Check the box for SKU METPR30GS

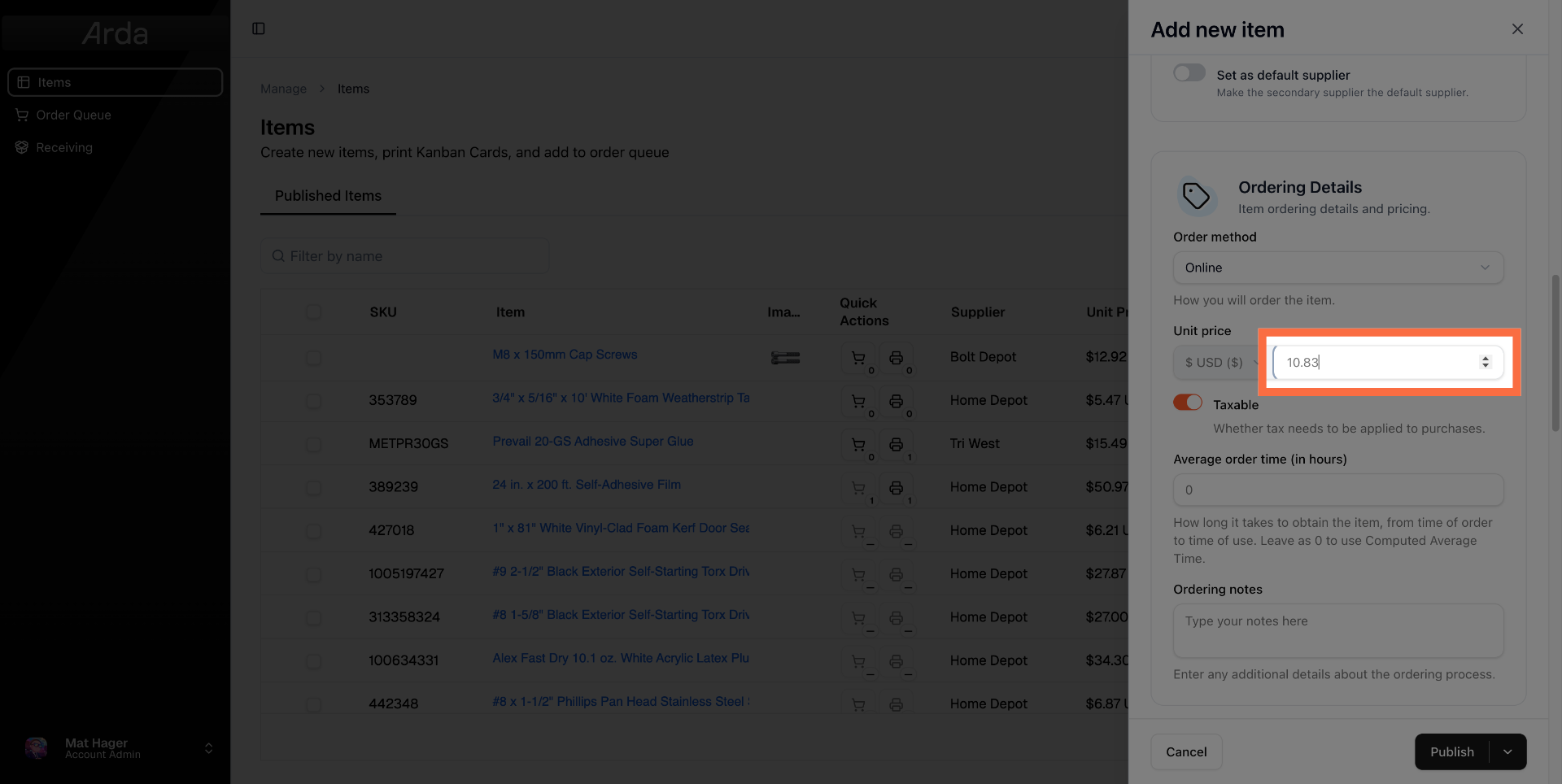[313, 445]
